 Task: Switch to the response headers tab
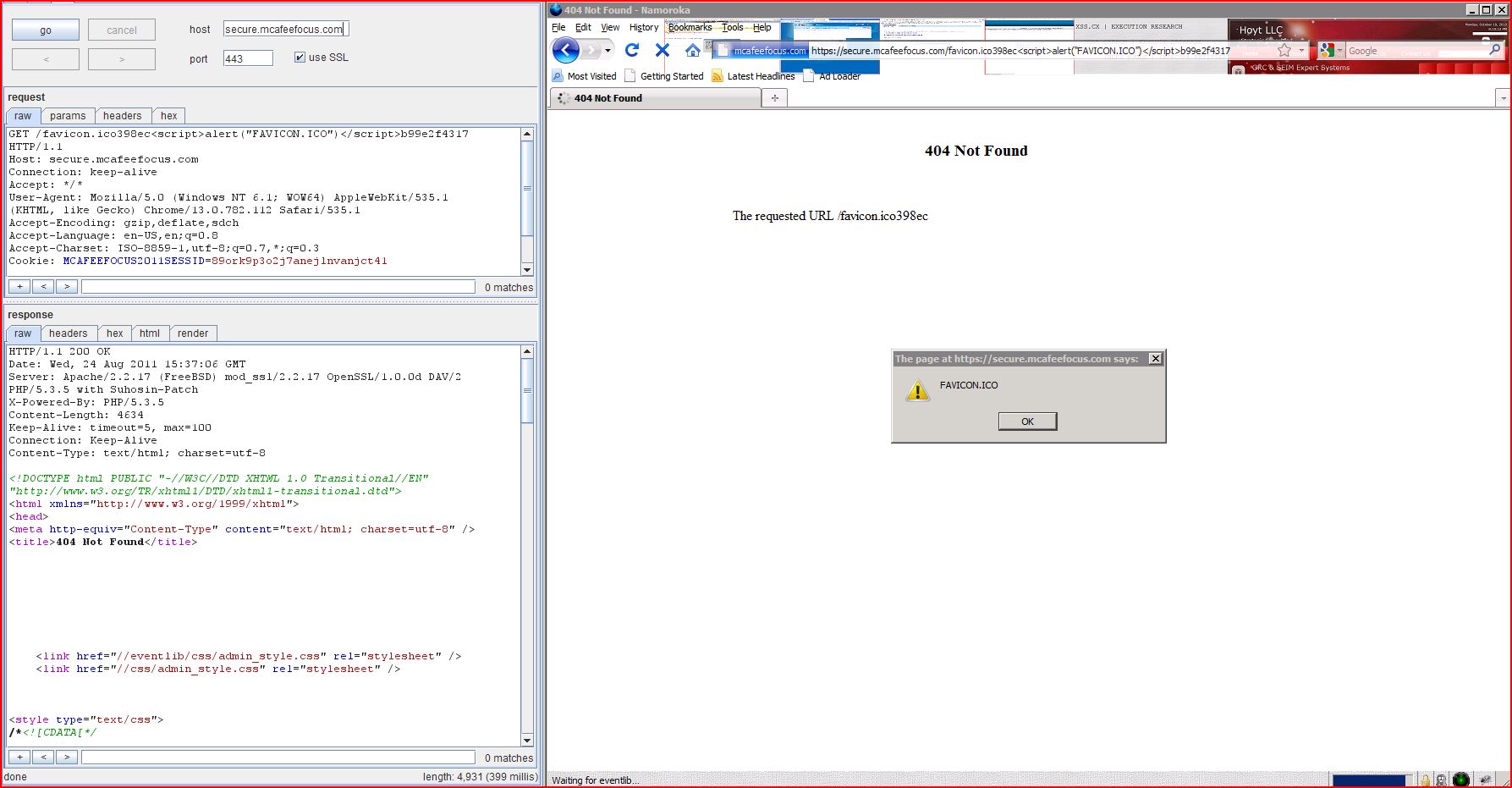pyautogui.click(x=69, y=333)
